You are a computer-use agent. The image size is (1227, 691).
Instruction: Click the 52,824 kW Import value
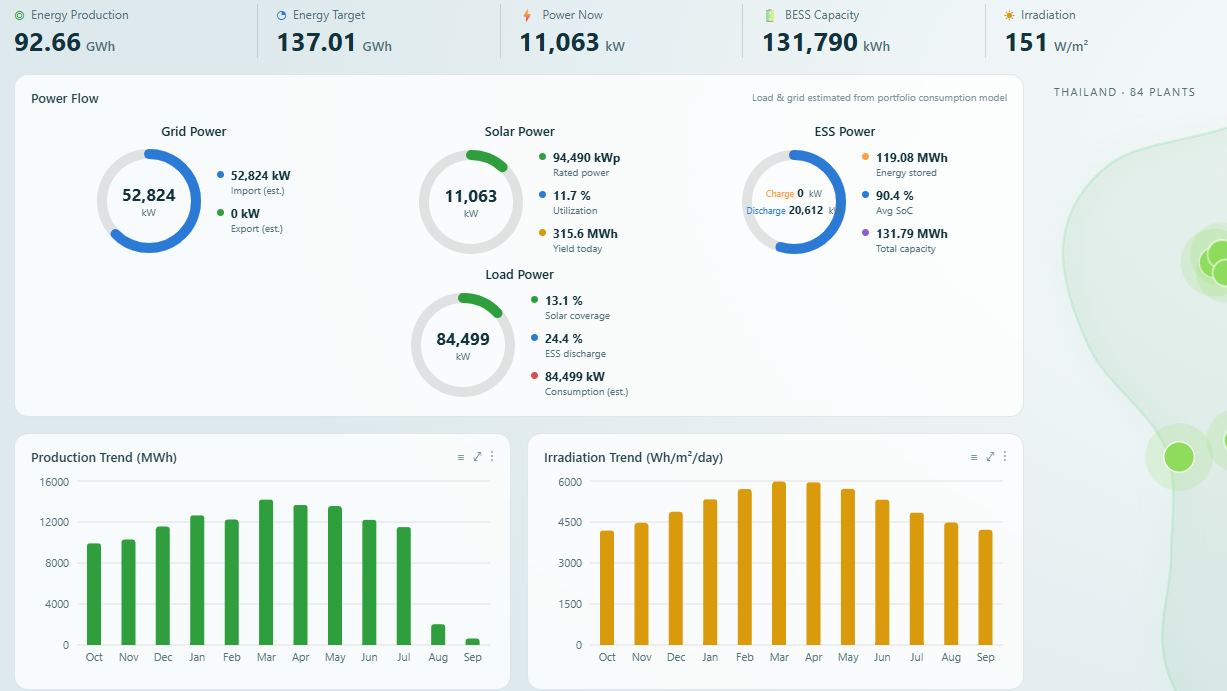[x=260, y=175]
